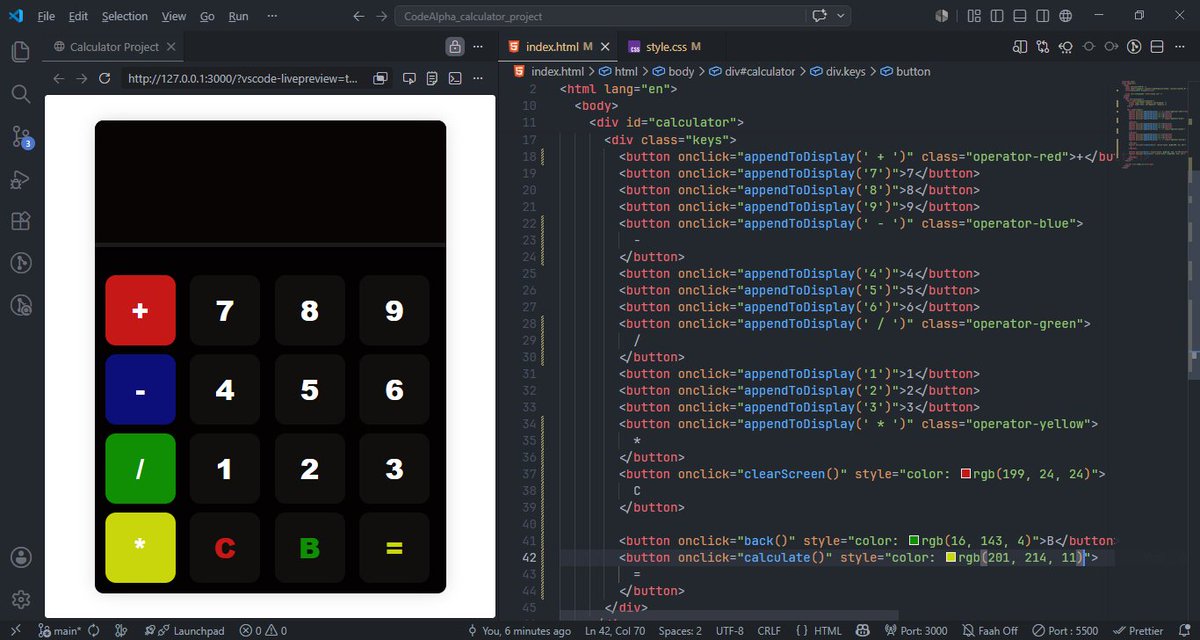Click Prettier in the status bar

coord(1138,631)
